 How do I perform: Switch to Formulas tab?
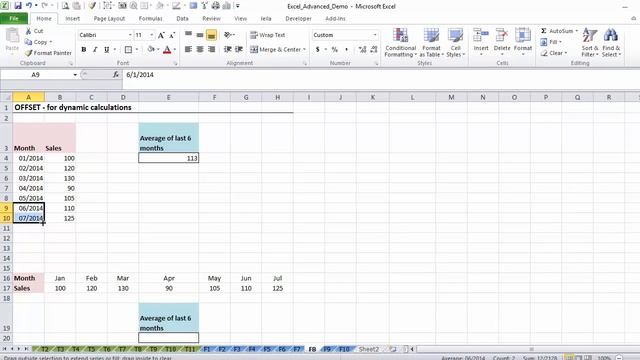(151, 18)
